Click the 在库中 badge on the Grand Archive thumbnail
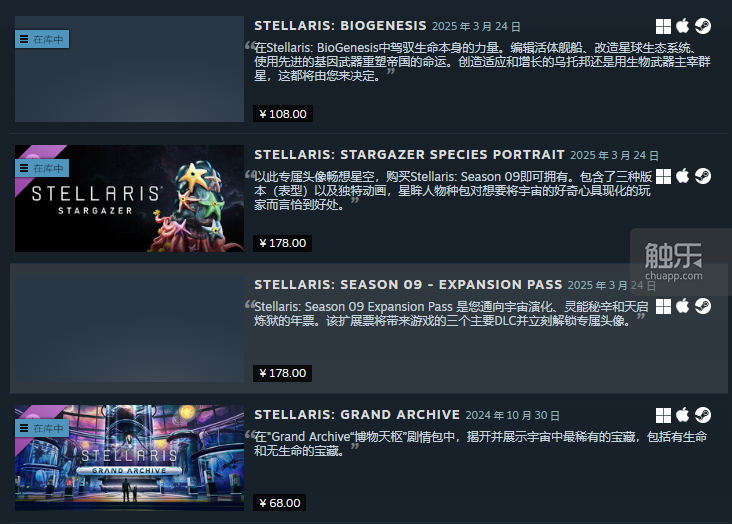This screenshot has width=732, height=524. [42, 428]
